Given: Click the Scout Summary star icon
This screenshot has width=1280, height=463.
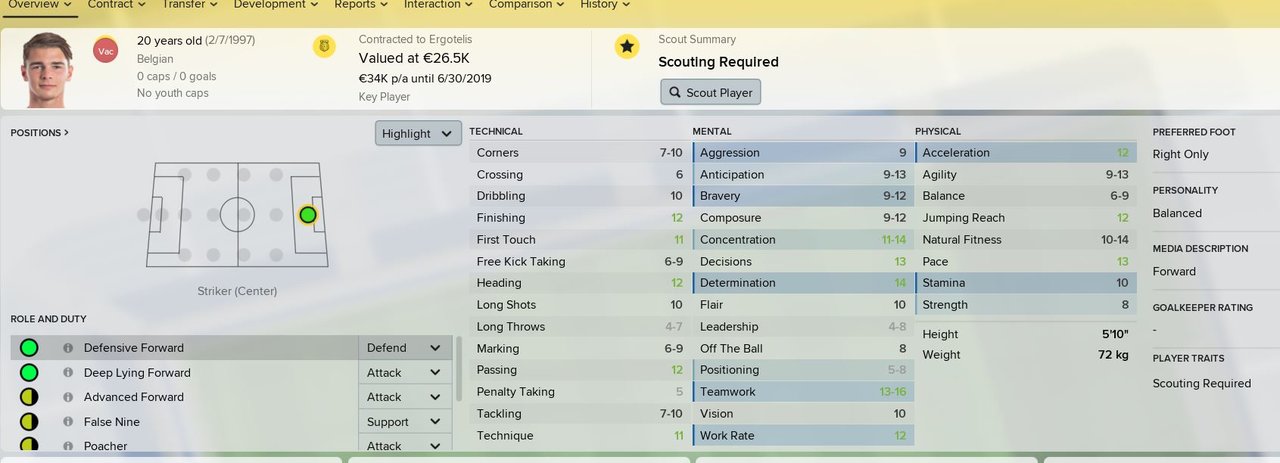Looking at the screenshot, I should coord(626,46).
